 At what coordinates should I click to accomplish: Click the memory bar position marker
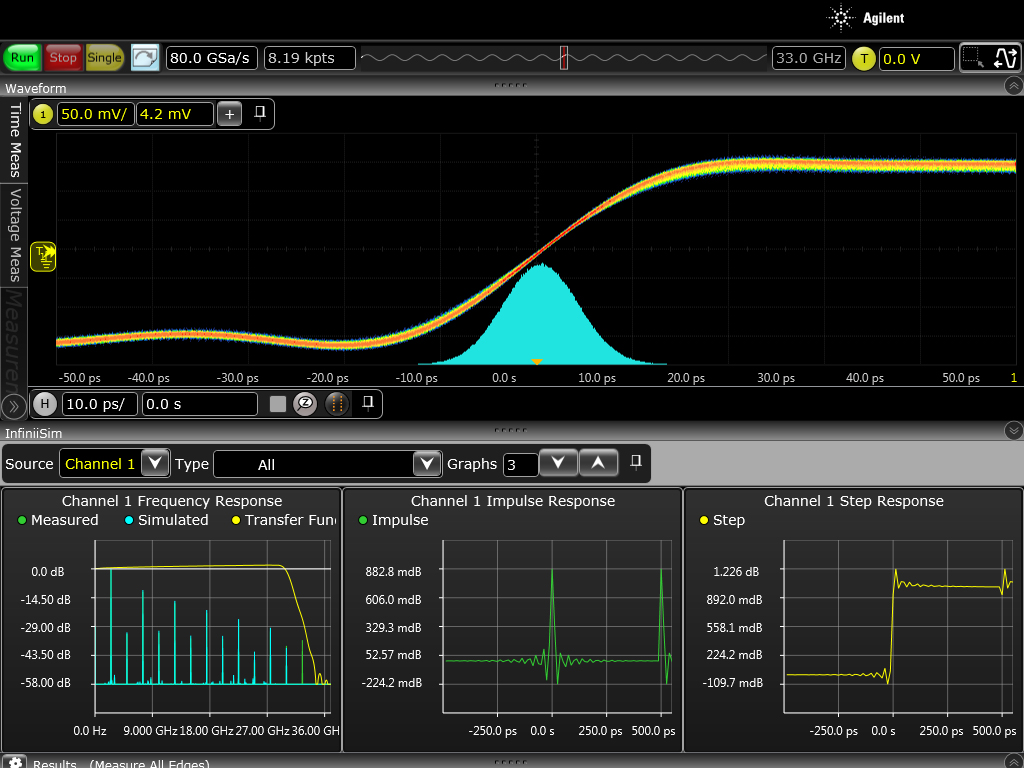(564, 57)
